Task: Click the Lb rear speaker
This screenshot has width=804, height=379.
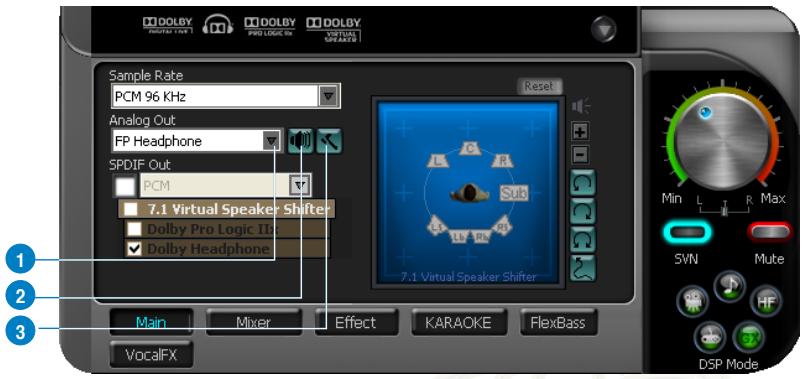Action: [x=458, y=236]
